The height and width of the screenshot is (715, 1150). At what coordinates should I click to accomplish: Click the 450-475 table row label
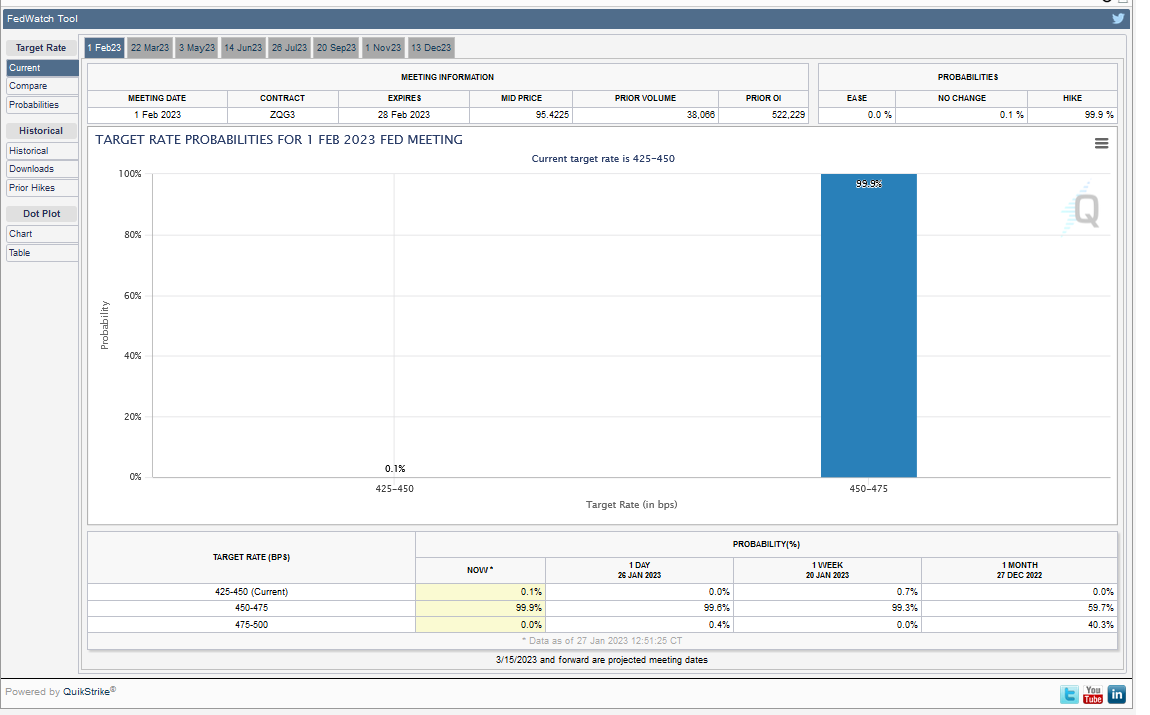click(252, 608)
